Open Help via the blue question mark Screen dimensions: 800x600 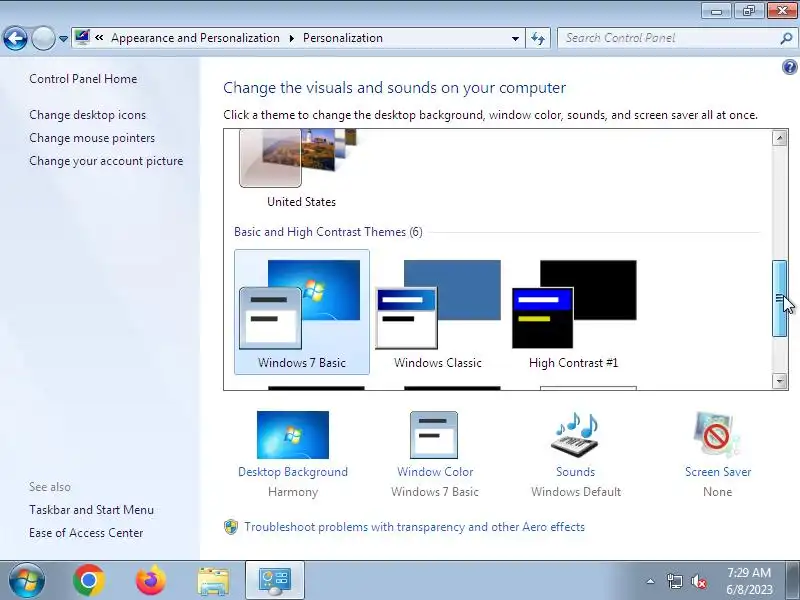point(789,67)
